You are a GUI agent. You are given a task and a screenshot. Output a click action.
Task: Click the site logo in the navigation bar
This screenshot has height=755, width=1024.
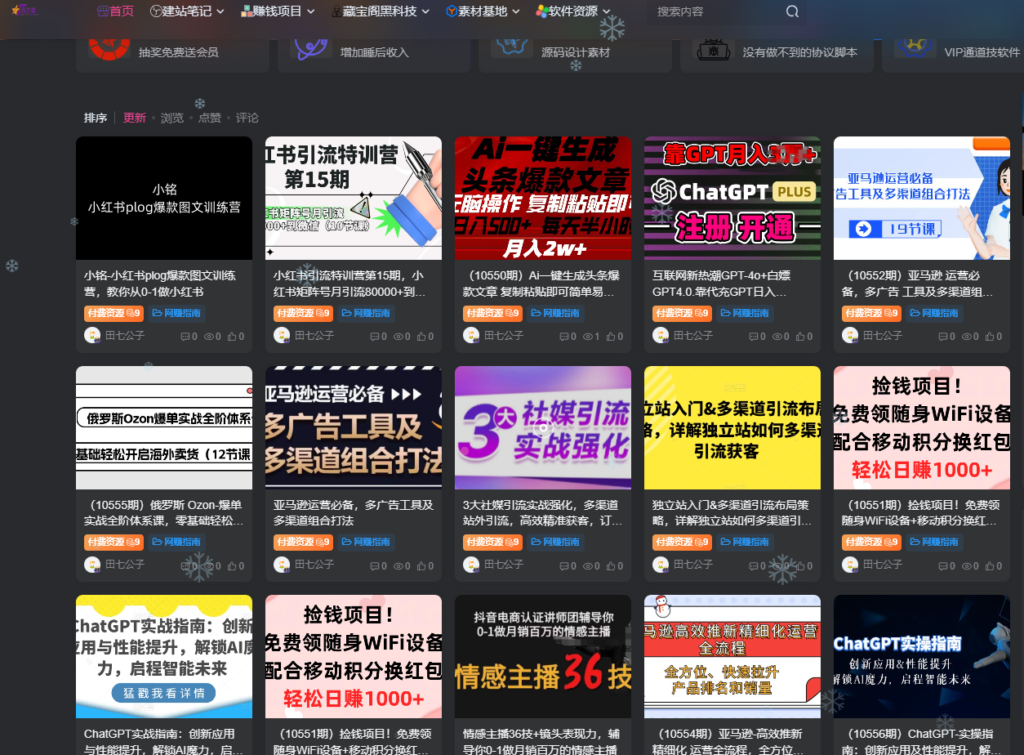pyautogui.click(x=23, y=11)
